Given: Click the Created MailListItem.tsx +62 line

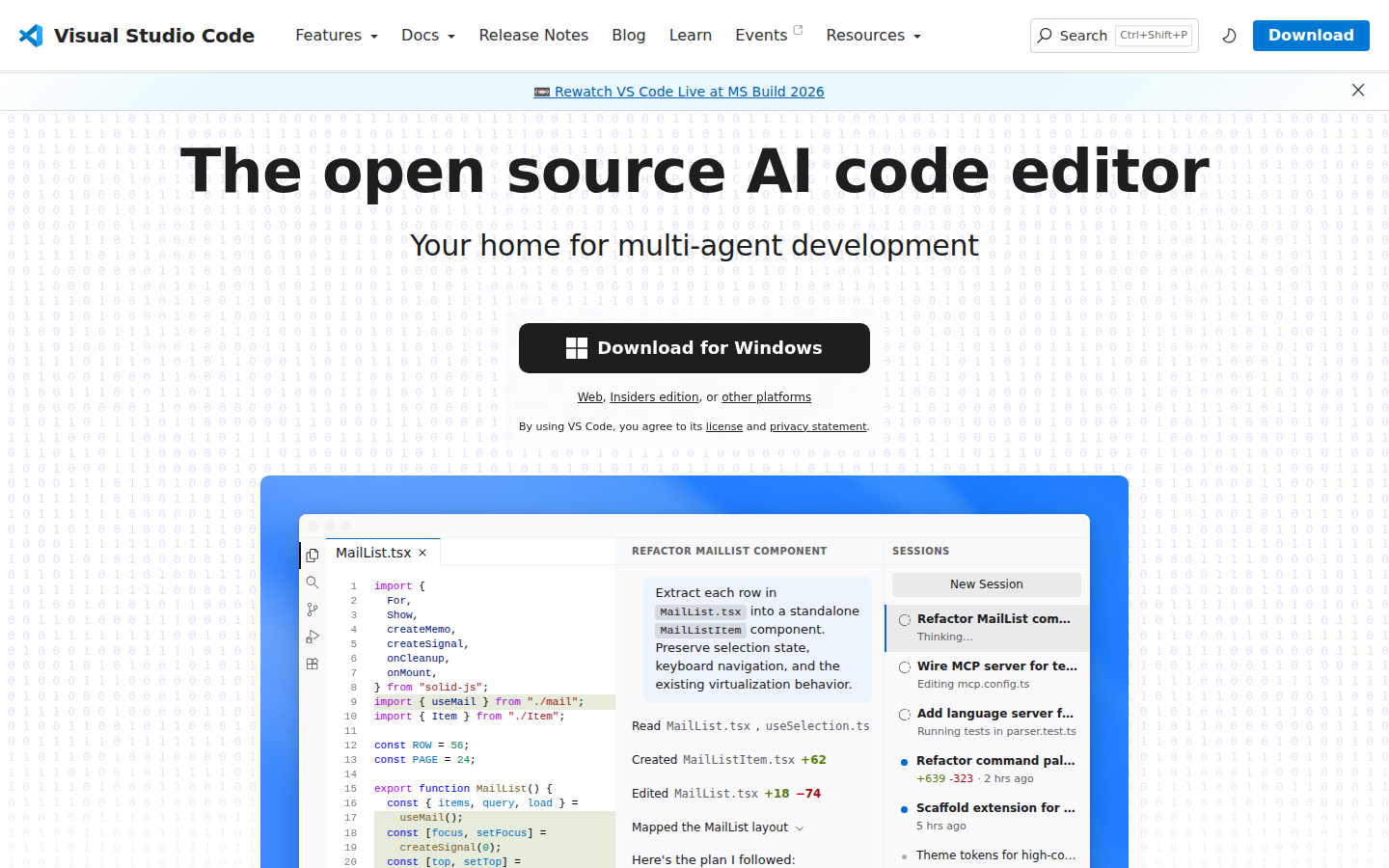Looking at the screenshot, I should click(x=729, y=760).
